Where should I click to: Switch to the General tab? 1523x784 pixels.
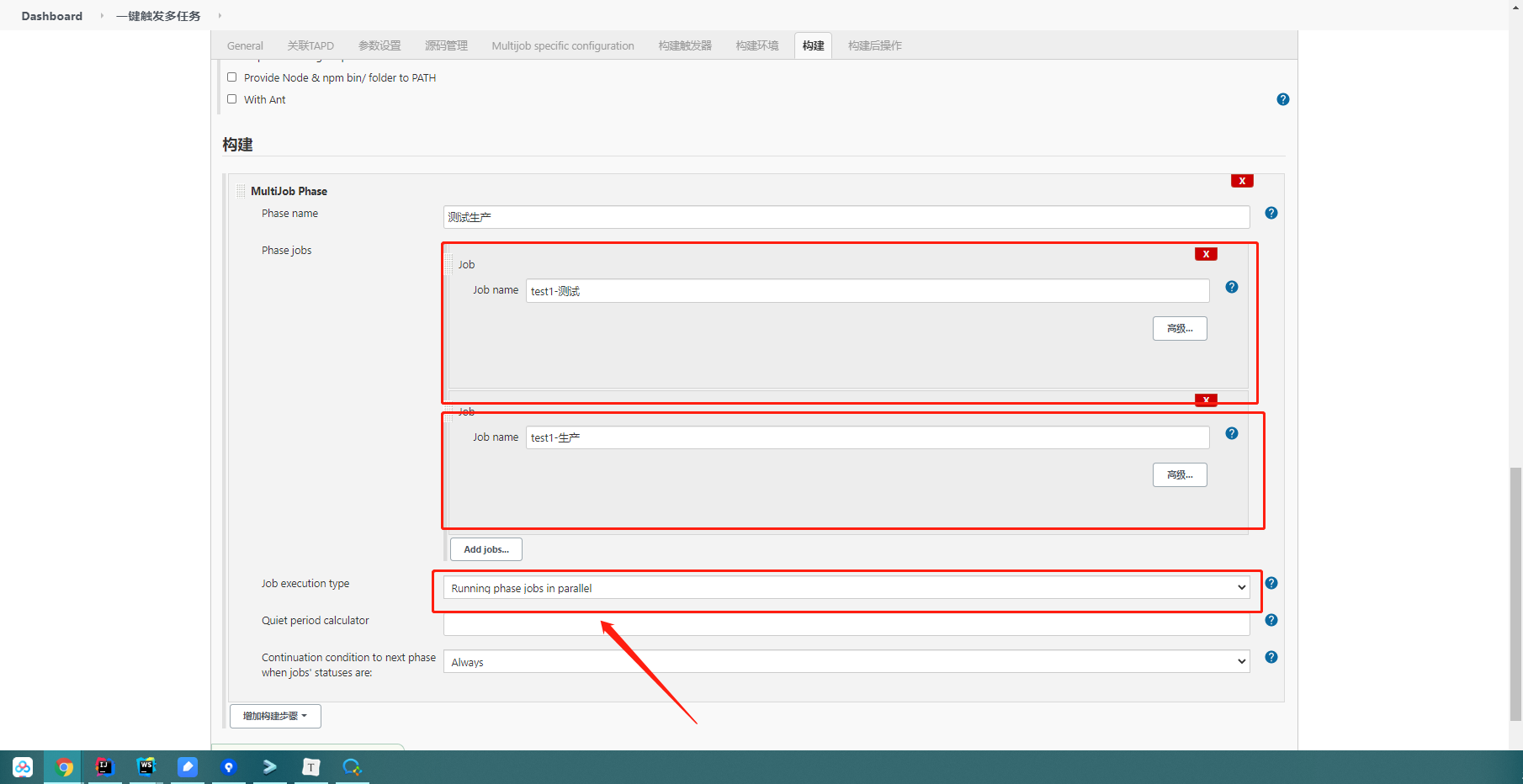pyautogui.click(x=245, y=45)
